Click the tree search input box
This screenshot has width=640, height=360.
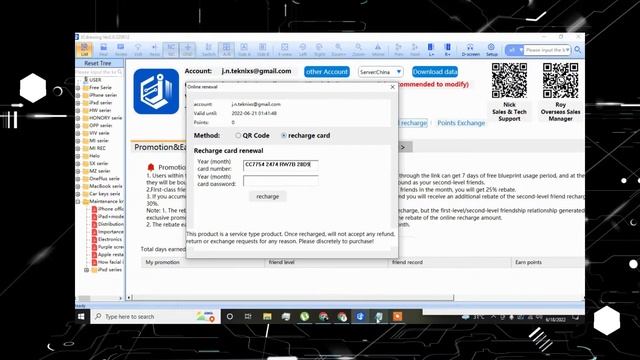99,72
